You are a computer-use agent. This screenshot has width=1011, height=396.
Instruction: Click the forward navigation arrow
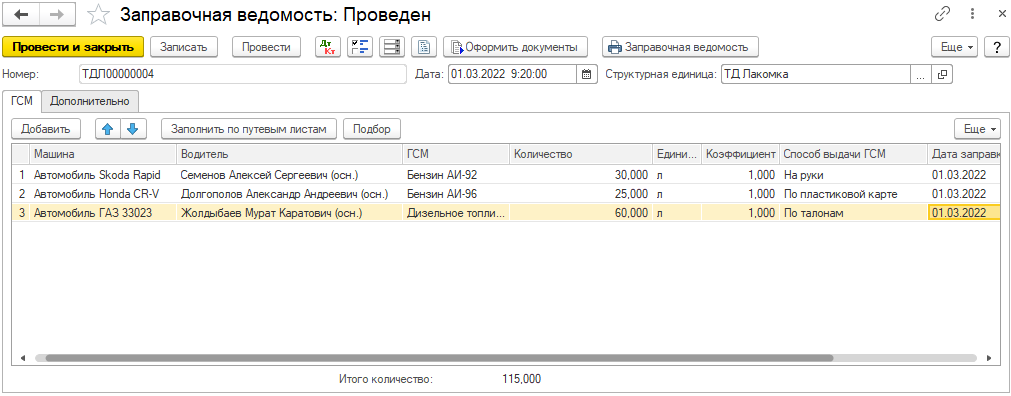click(x=57, y=14)
